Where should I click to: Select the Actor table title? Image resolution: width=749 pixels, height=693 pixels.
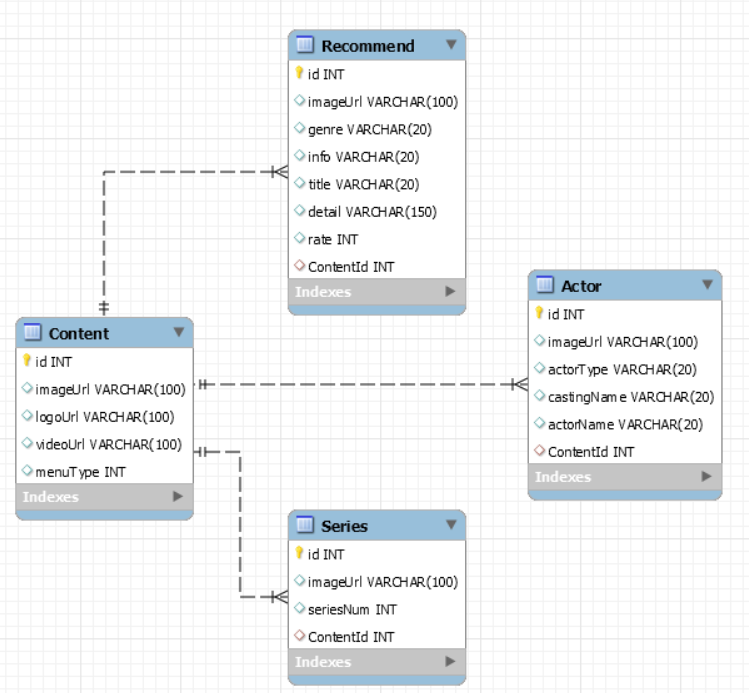[x=581, y=286]
